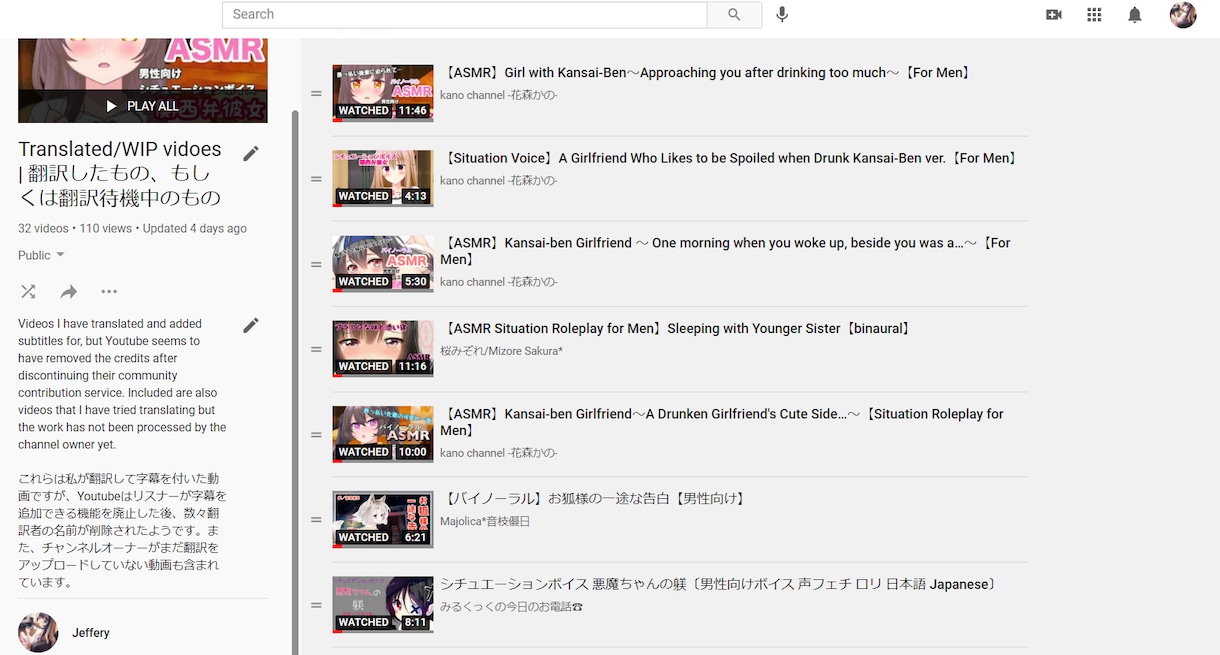Open the playlist more options menu
Screen dimensions: 1220x655
pyautogui.click(x=109, y=292)
